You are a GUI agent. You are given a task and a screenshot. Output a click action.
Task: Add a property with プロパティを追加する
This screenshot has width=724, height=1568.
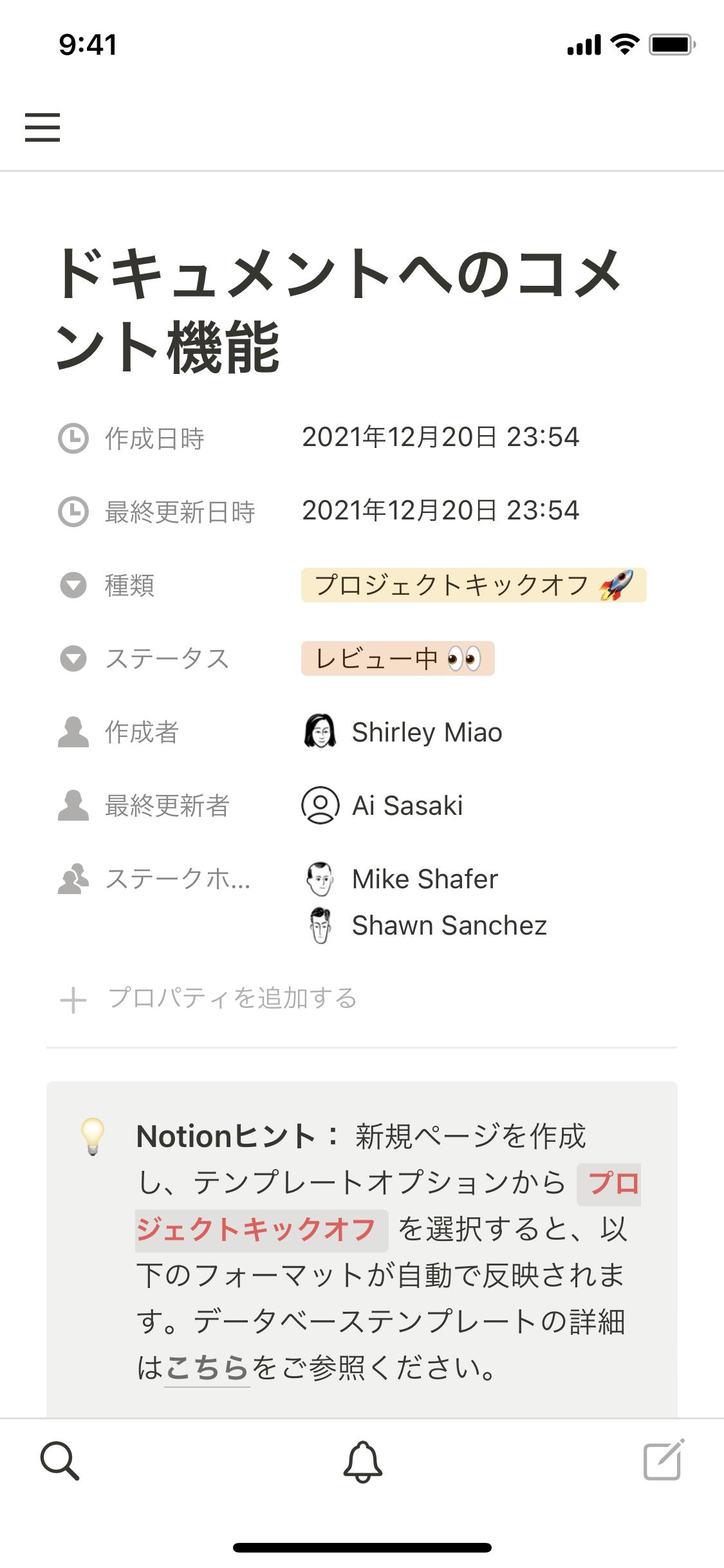pos(232,998)
